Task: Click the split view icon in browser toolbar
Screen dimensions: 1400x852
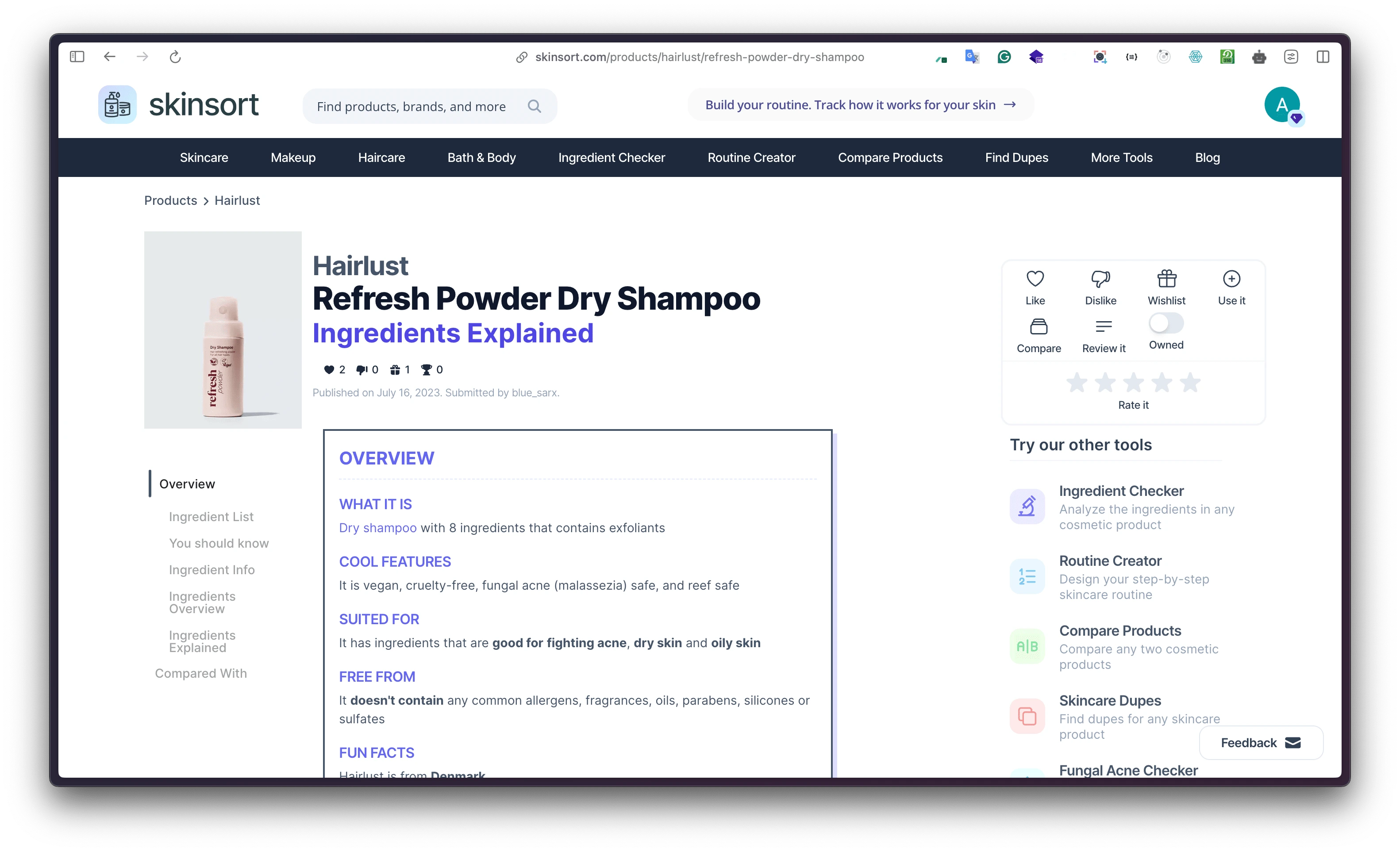Action: [1323, 57]
